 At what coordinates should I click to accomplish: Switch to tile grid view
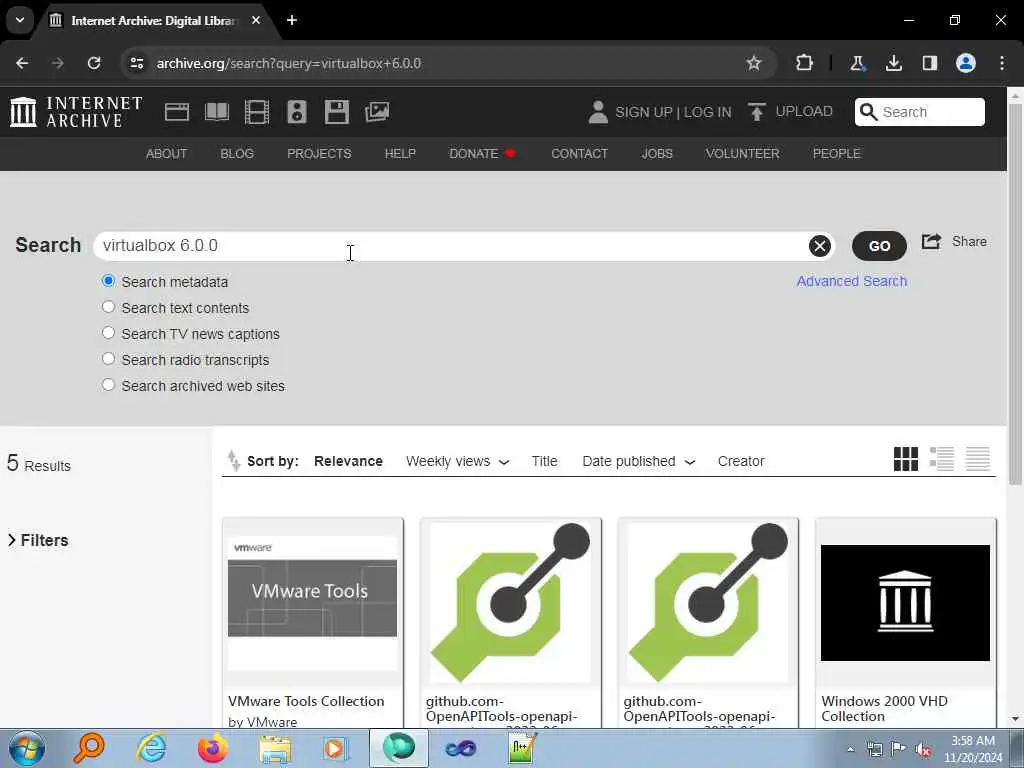[x=906, y=458]
